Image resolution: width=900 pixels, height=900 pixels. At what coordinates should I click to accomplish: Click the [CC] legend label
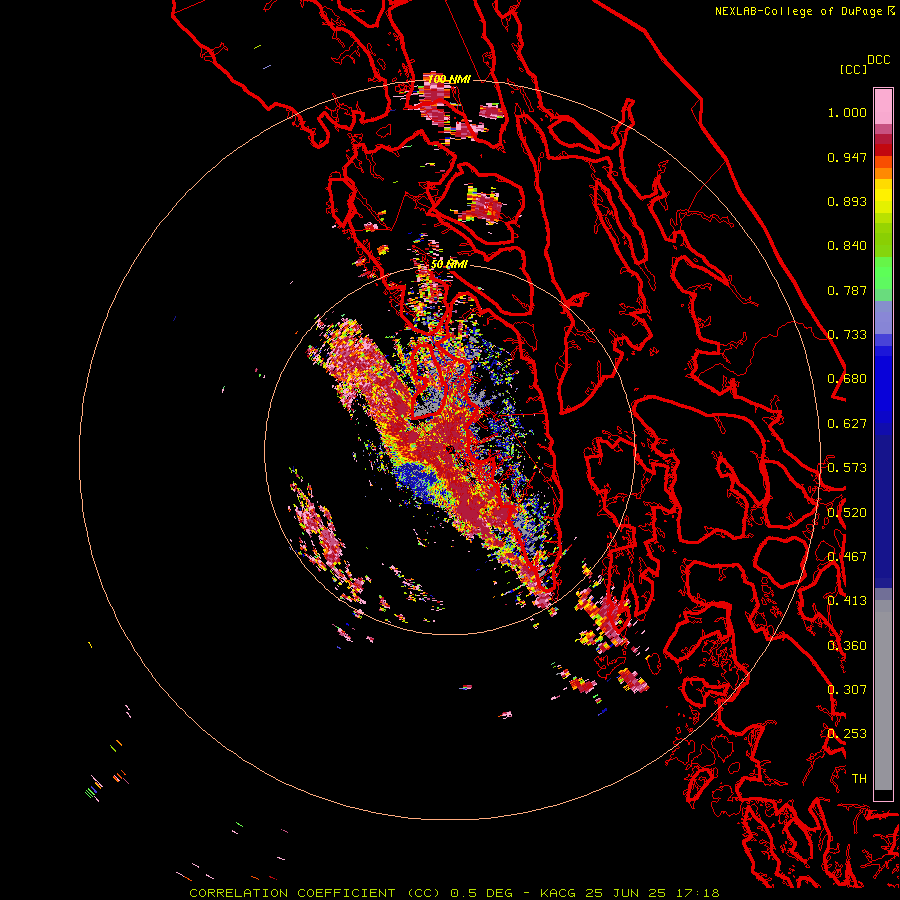(853, 69)
